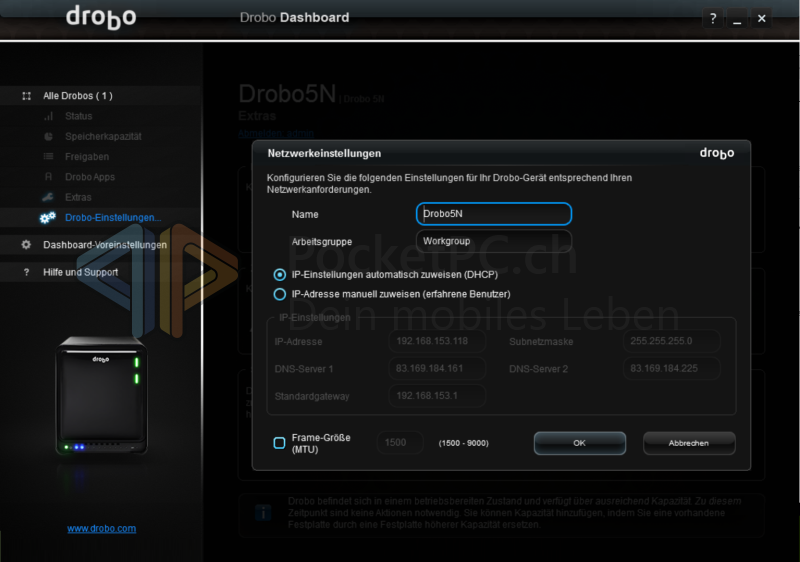Select Drobo-Einstellungen... menu entry

click(113, 218)
